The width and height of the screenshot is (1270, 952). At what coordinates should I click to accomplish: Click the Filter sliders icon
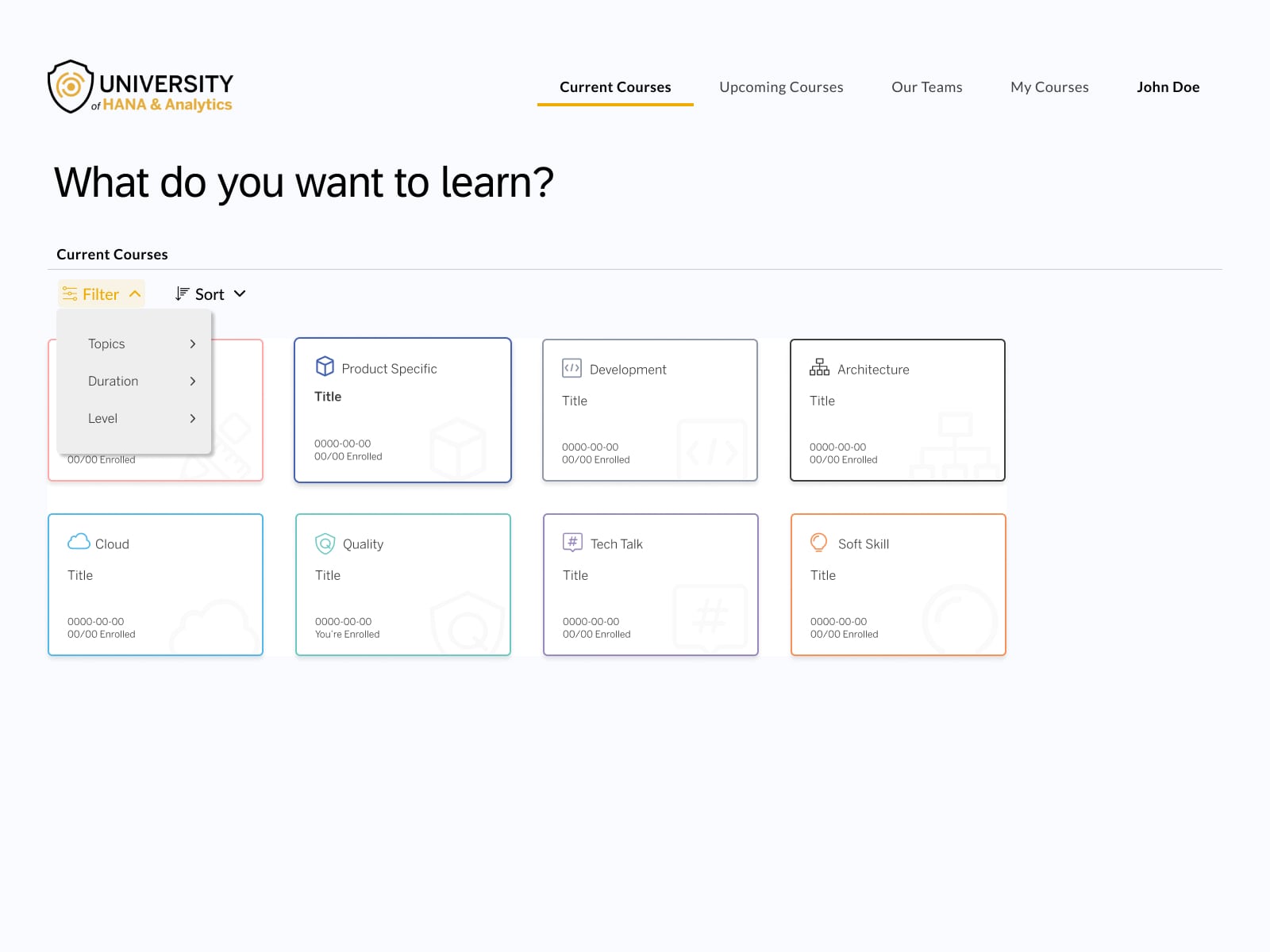coord(70,294)
